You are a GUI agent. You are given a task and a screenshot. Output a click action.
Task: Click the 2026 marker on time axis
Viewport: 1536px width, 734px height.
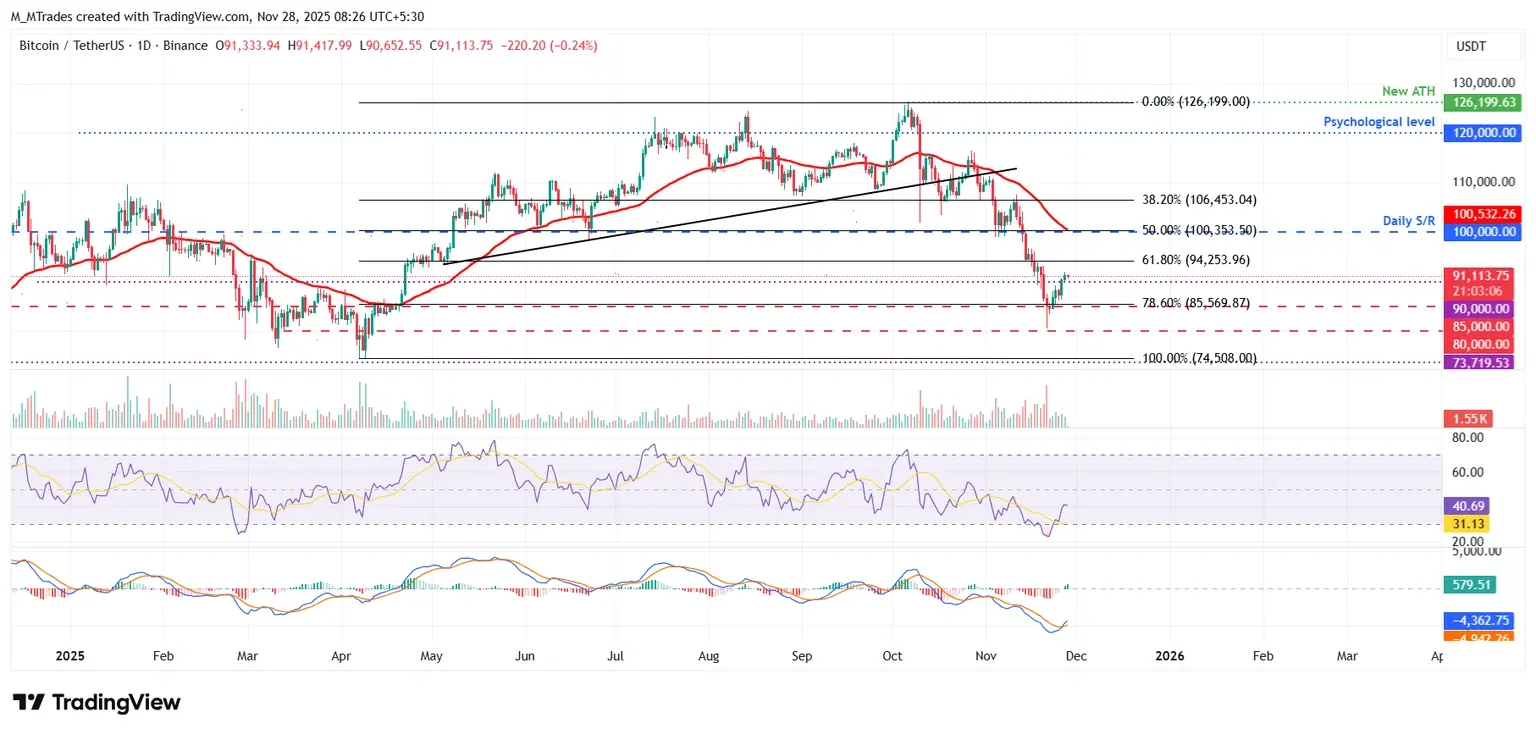click(x=1169, y=656)
